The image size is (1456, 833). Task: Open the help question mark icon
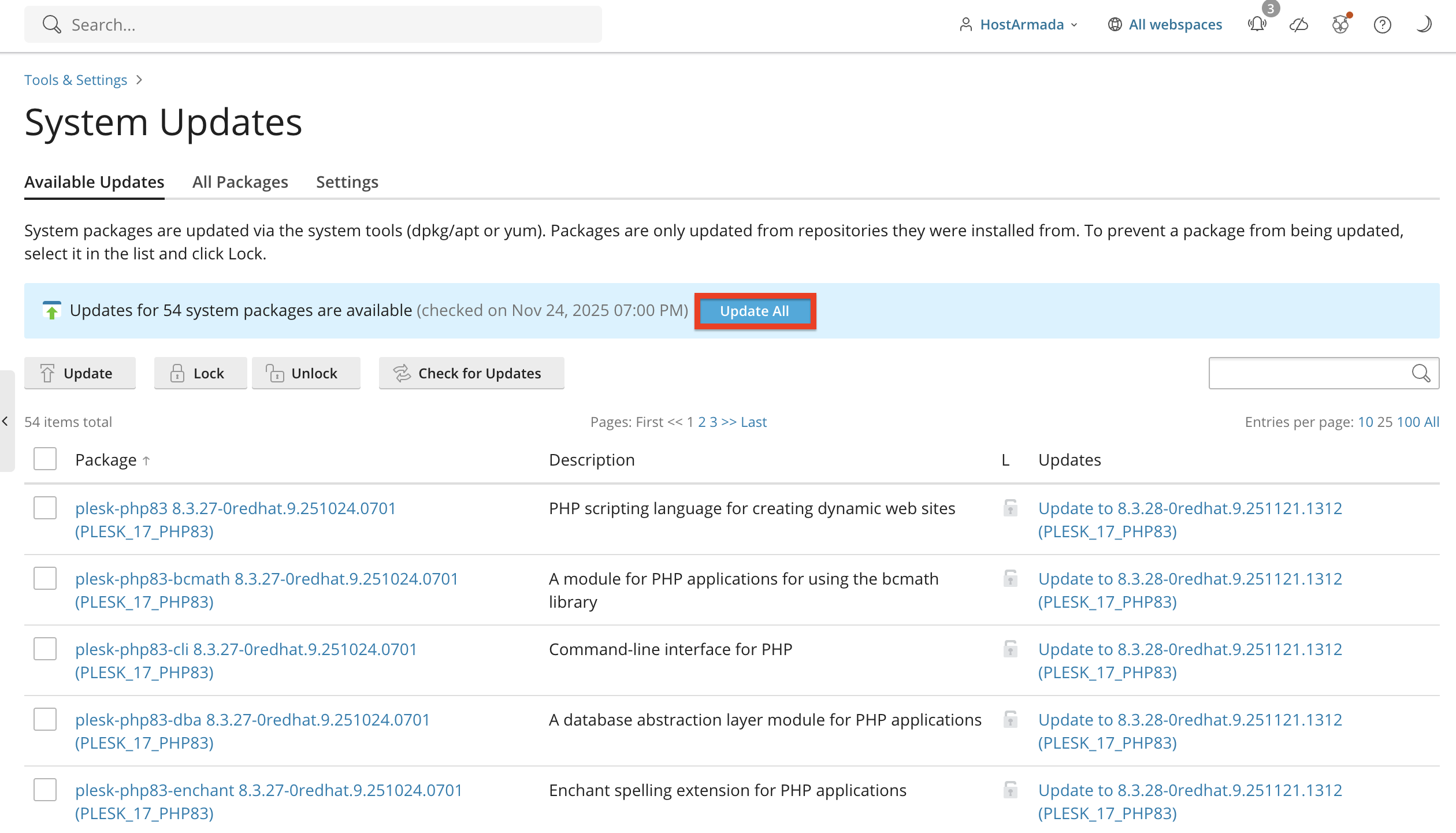pyautogui.click(x=1382, y=24)
